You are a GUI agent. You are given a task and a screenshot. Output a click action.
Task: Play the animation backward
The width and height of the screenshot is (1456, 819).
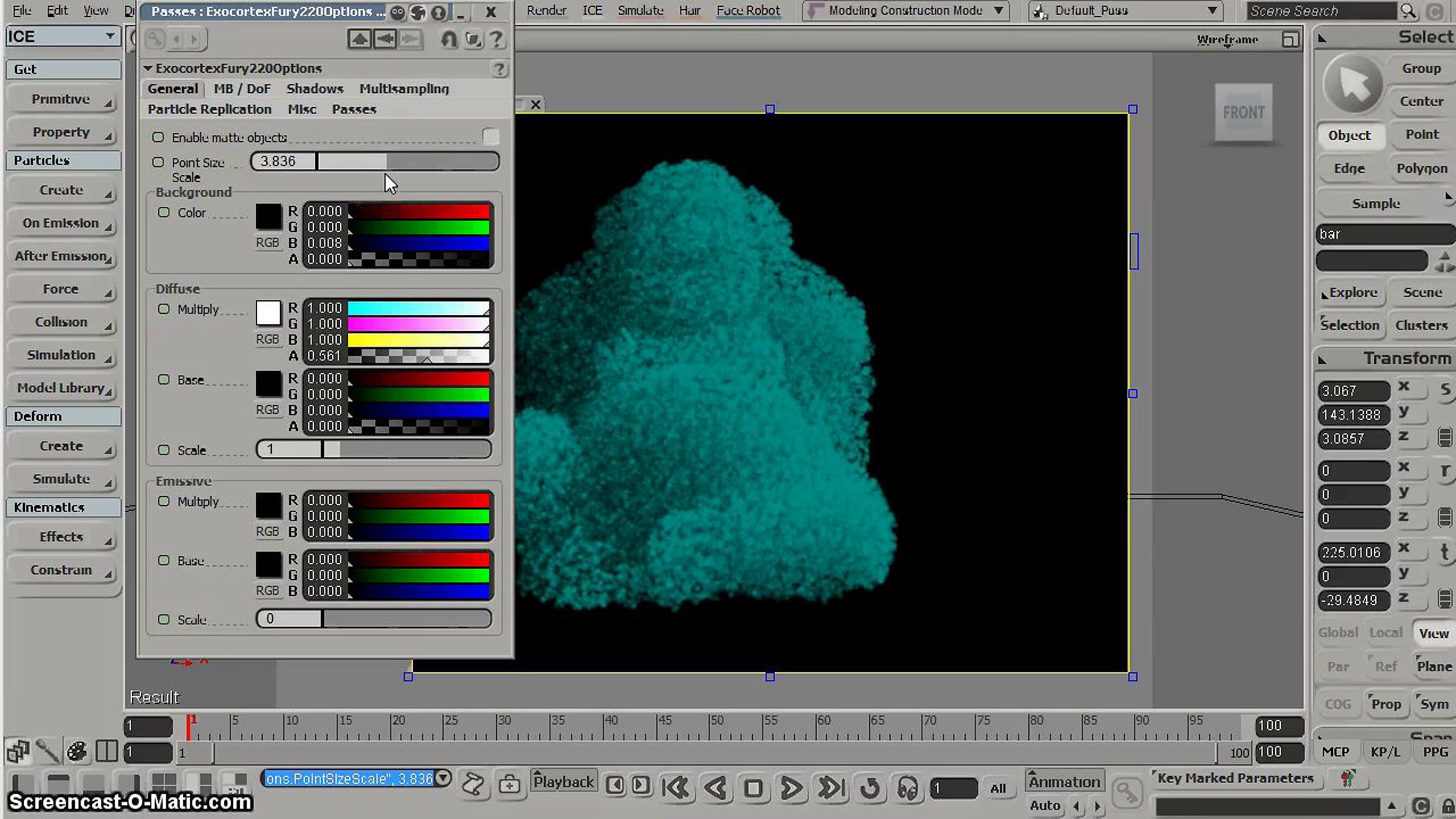click(x=716, y=788)
